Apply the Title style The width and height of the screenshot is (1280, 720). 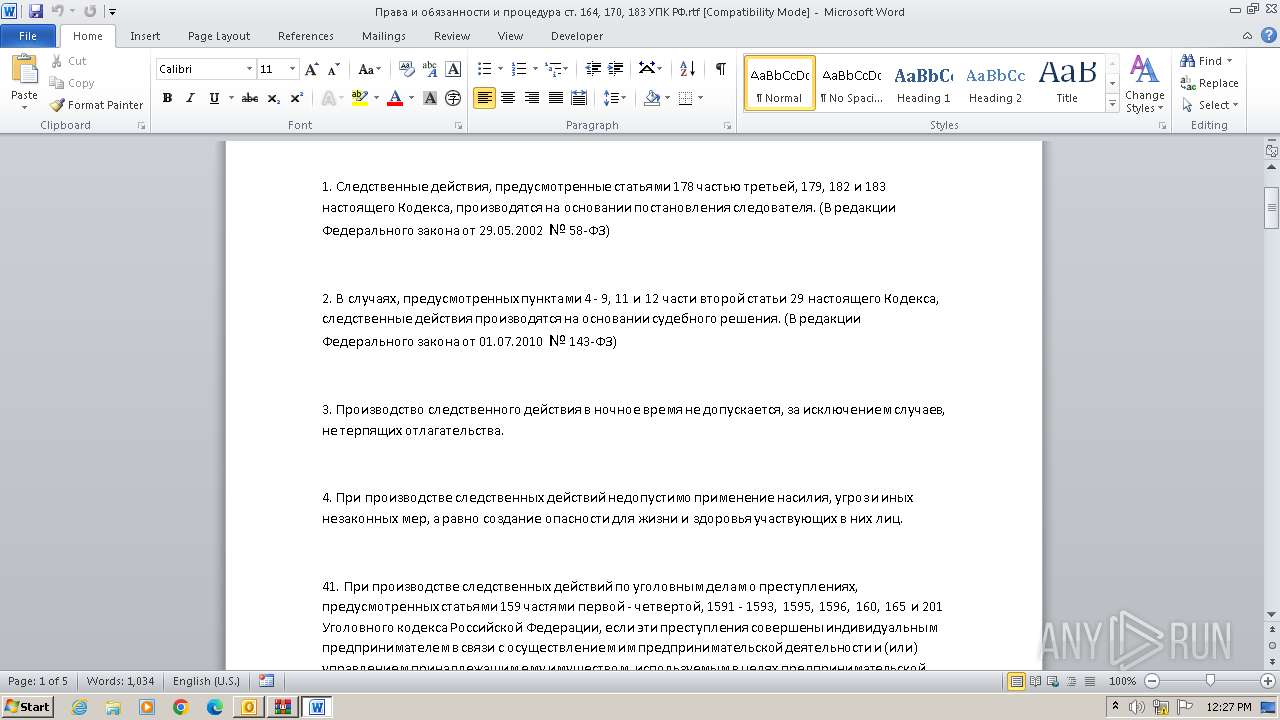point(1067,83)
